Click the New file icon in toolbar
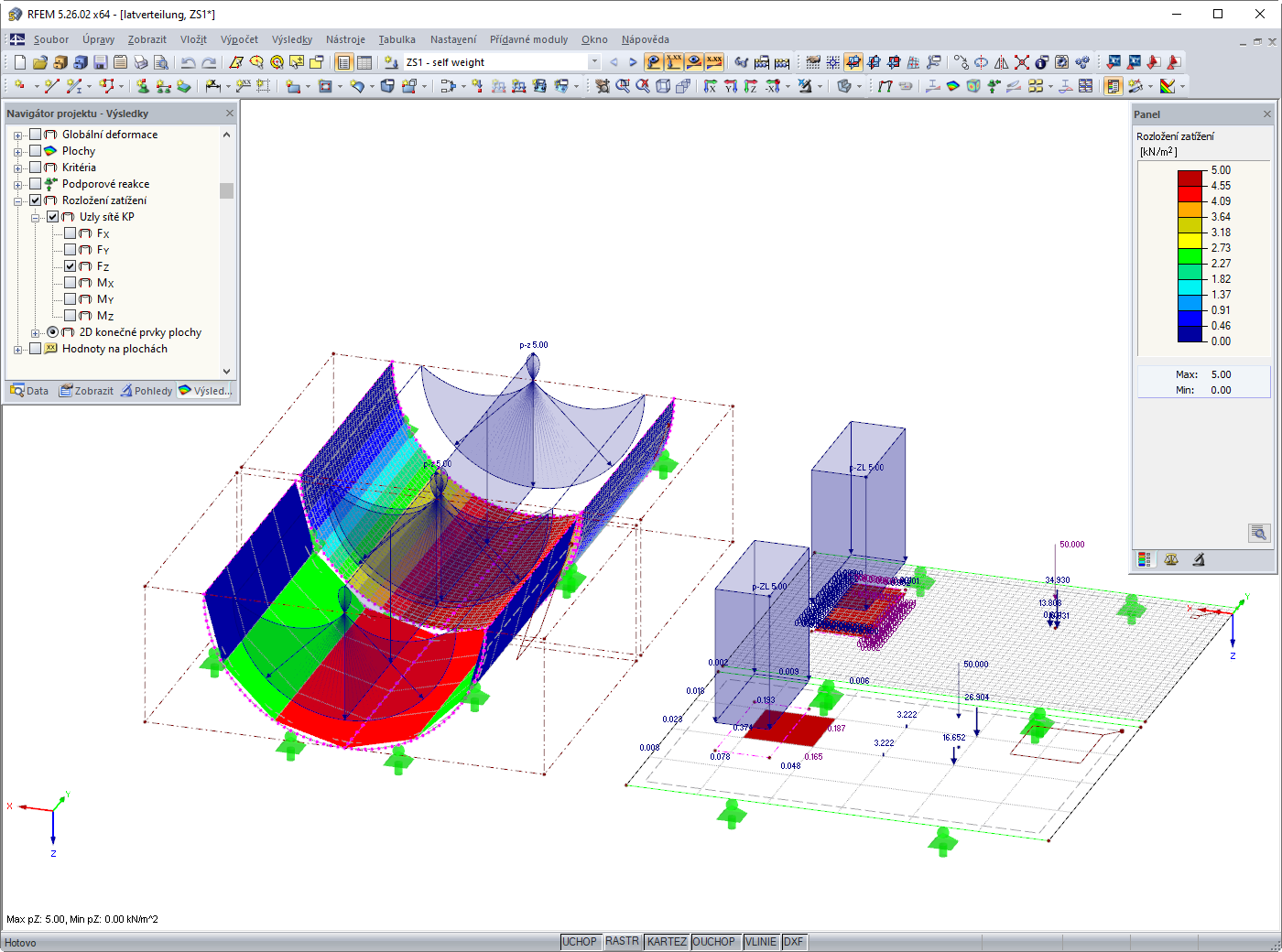1282x952 pixels. (x=20, y=62)
